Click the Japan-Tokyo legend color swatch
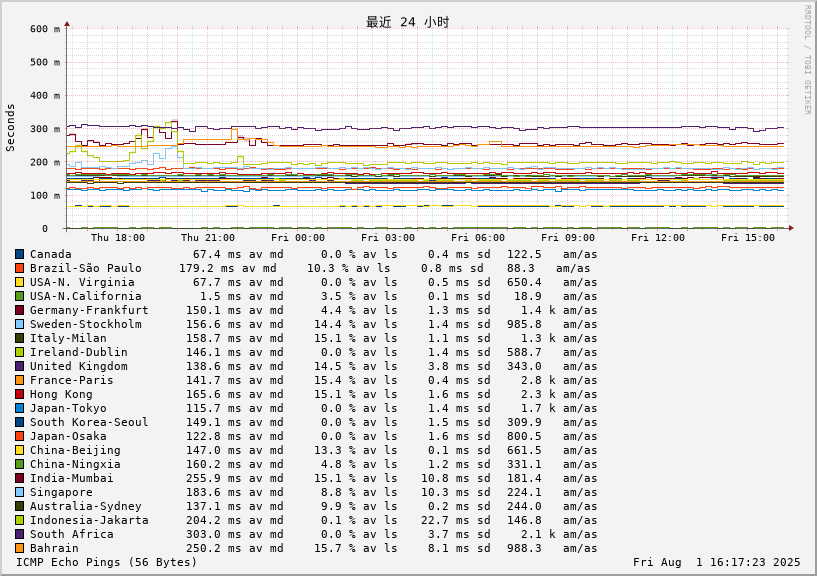This screenshot has height=576, width=817. (x=19, y=408)
